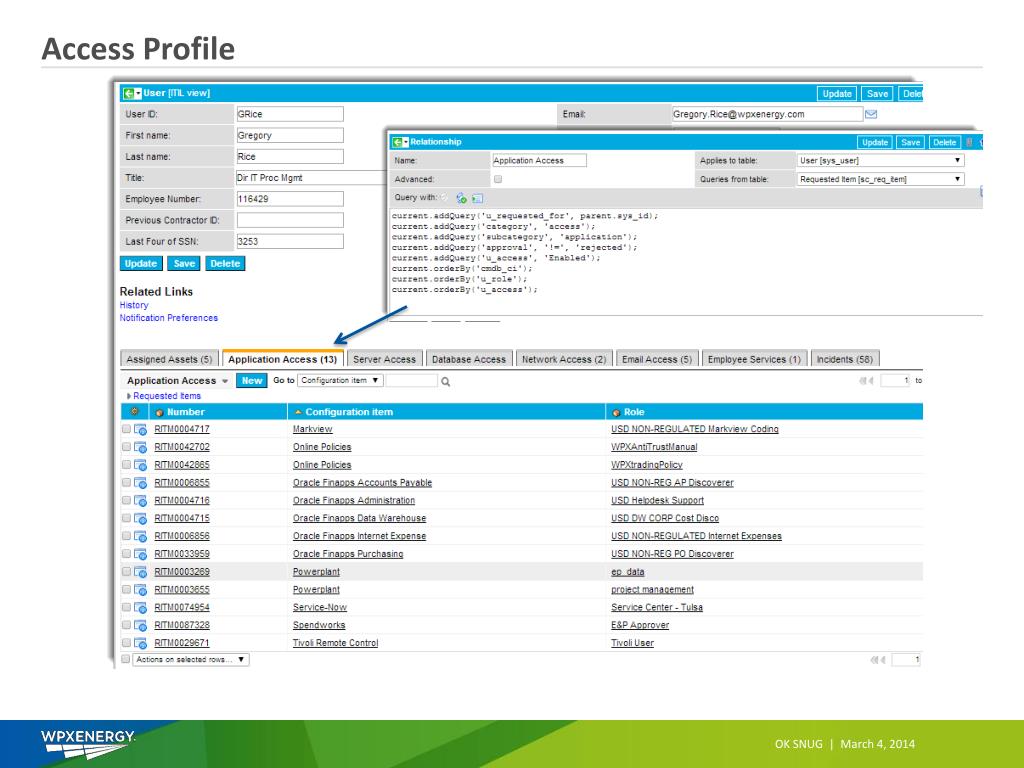Click the green Query with add icon
1024x768 pixels.
[x=462, y=198]
